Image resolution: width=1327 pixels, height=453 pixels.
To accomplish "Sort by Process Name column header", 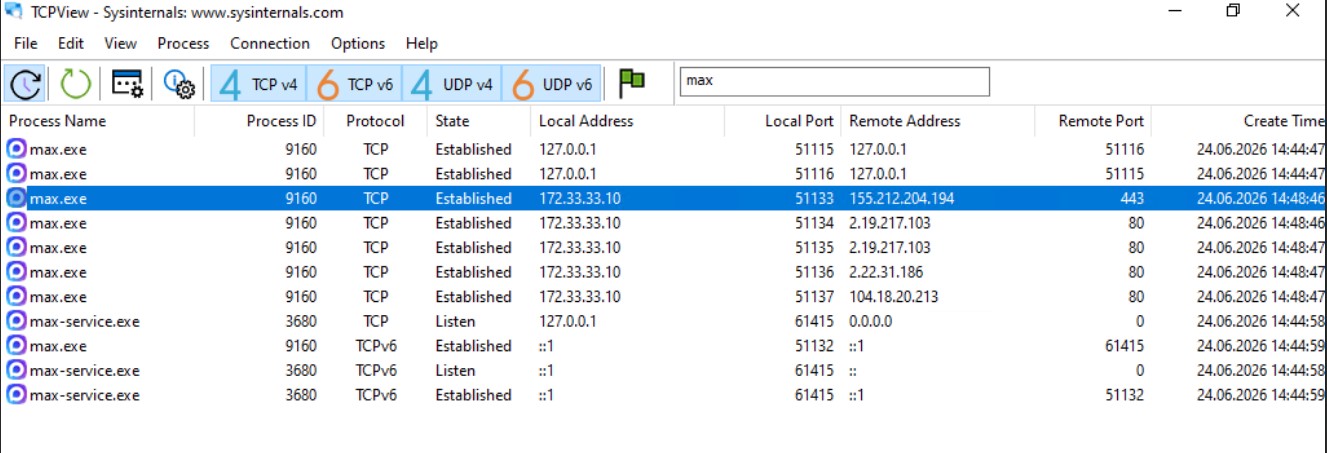I will point(98,121).
